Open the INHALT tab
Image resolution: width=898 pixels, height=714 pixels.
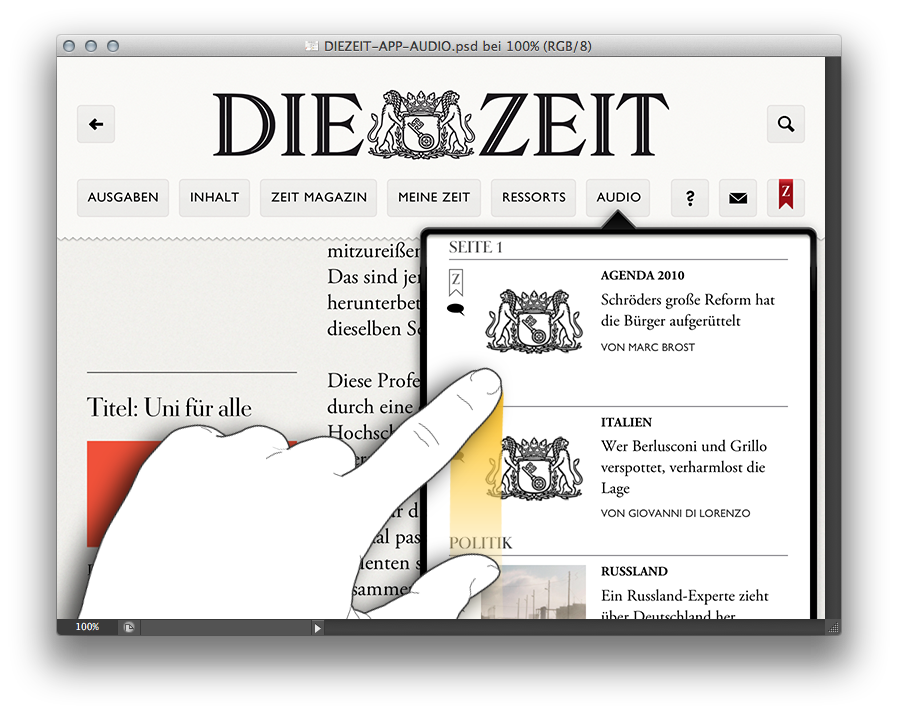[x=214, y=198]
